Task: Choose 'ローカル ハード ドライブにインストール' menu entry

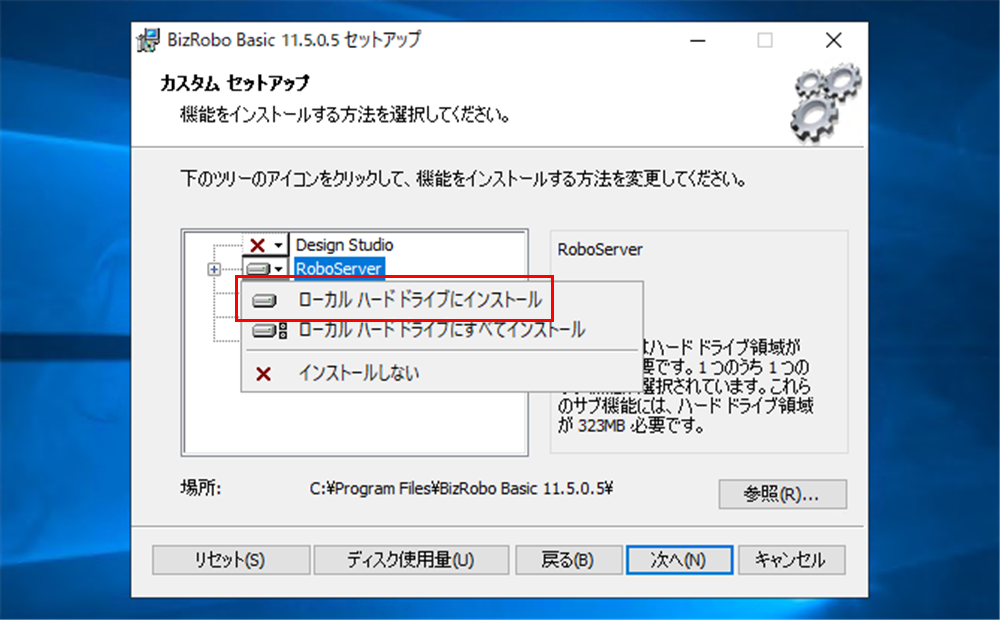Action: [x=420, y=299]
